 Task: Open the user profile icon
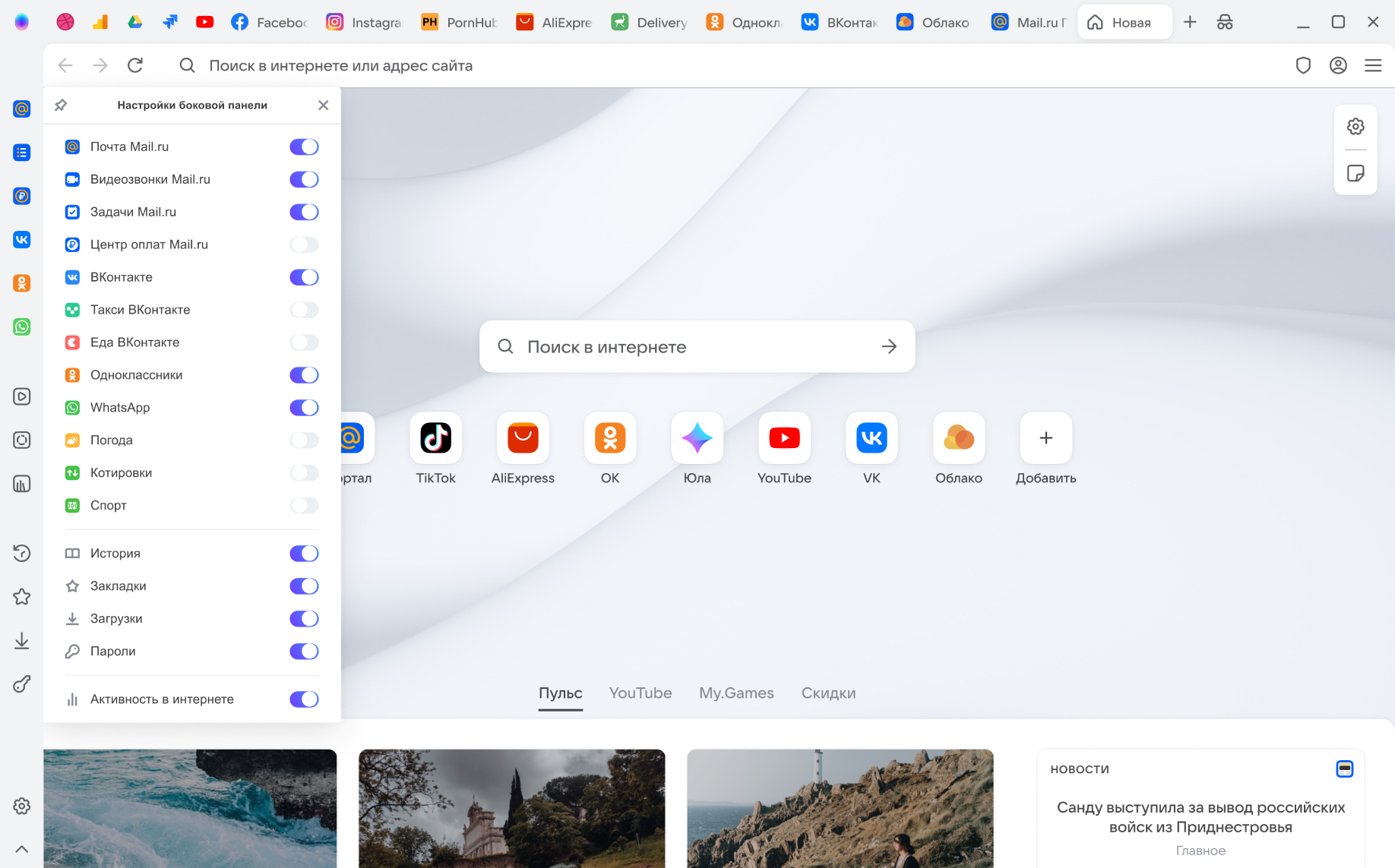1338,65
